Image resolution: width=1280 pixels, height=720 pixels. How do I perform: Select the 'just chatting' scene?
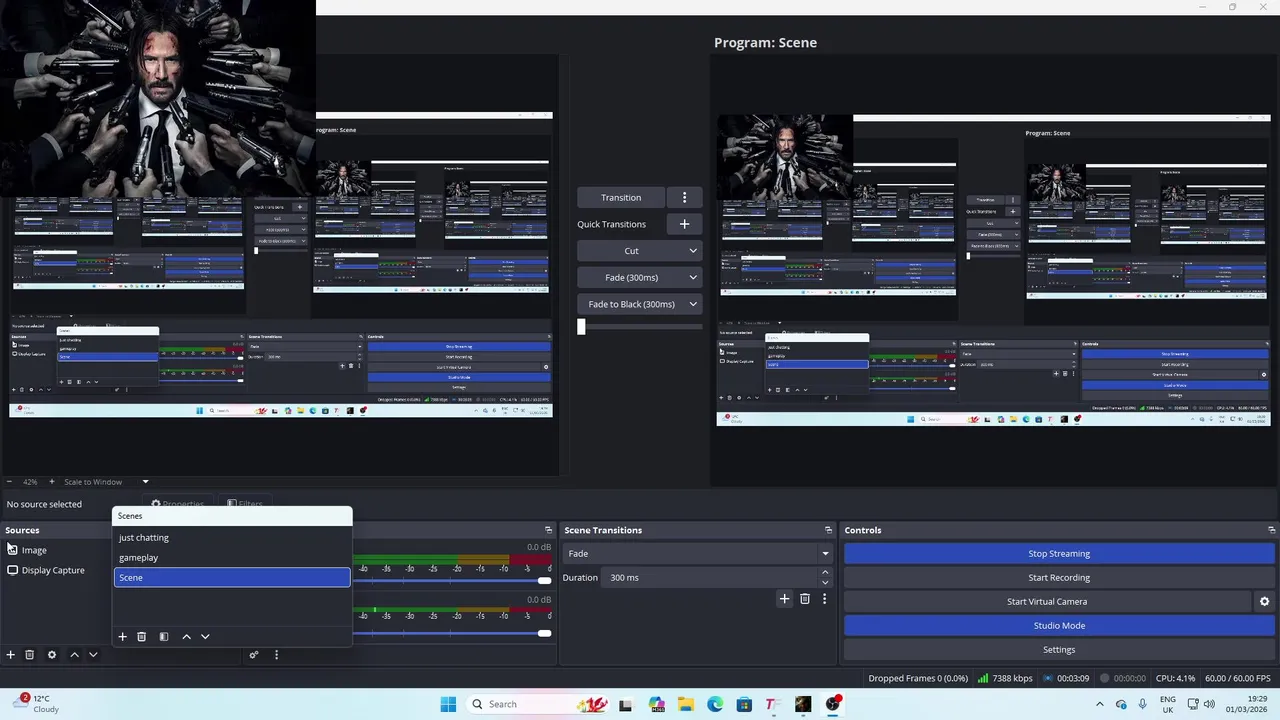click(x=232, y=537)
